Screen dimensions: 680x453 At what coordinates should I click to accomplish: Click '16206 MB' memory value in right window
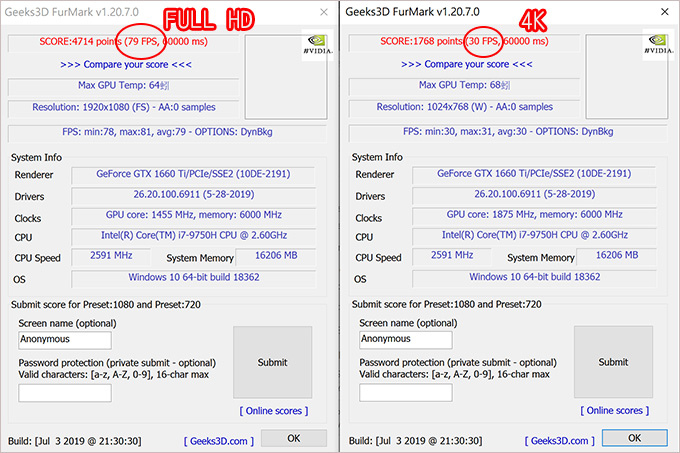point(617,255)
